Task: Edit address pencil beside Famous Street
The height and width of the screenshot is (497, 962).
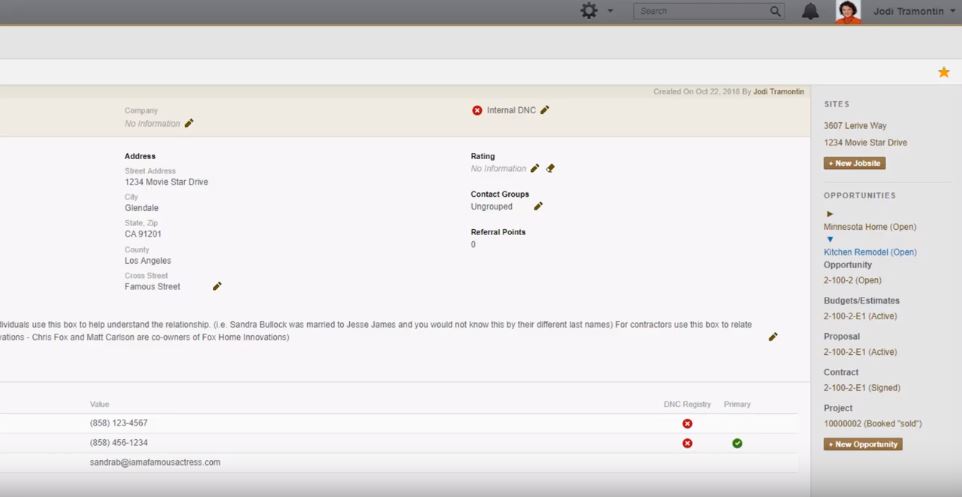Action: point(217,287)
